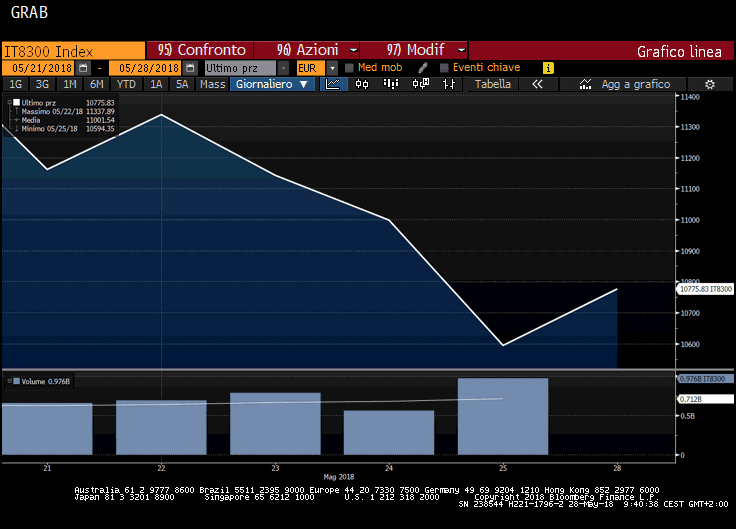The height and width of the screenshot is (529, 736).
Task: Open the Giornaliero period dropdown
Action: 272,85
